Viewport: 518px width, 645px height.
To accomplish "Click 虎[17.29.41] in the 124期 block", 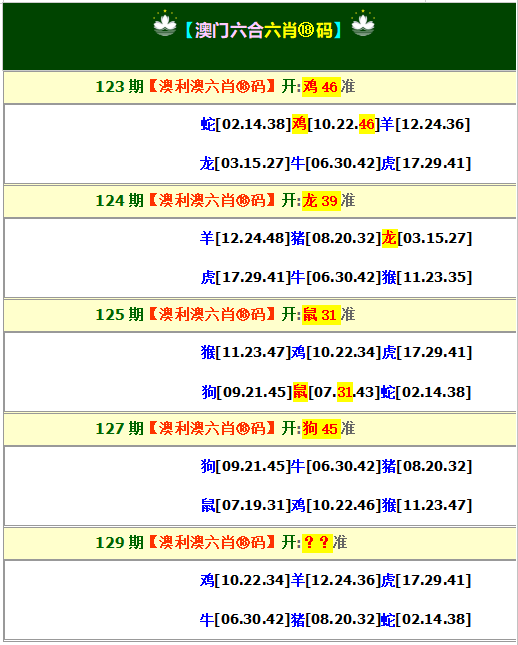I will click(246, 277).
